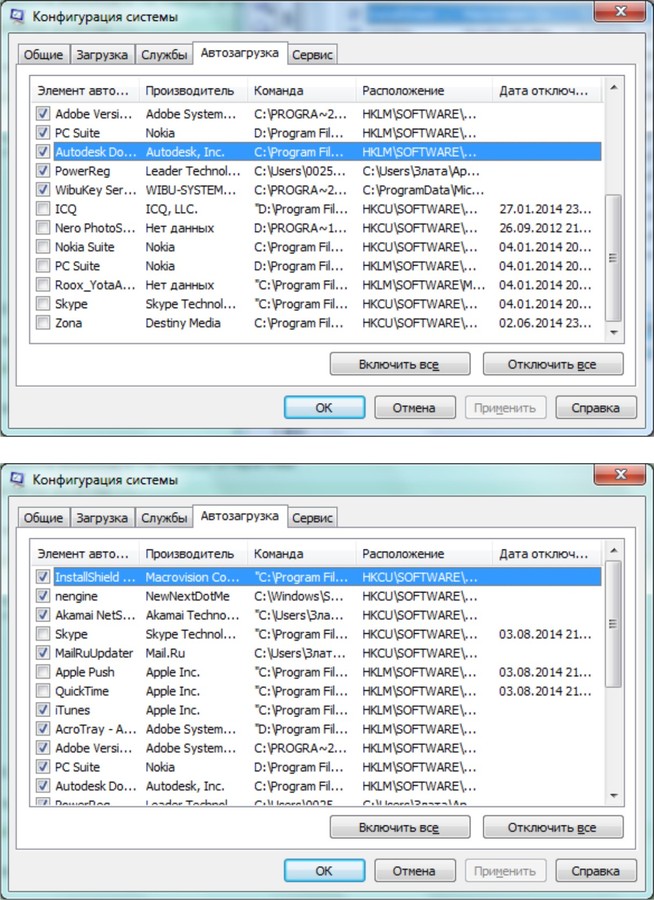
Task: Enable the Zona startup checkbox
Action: click(x=43, y=322)
